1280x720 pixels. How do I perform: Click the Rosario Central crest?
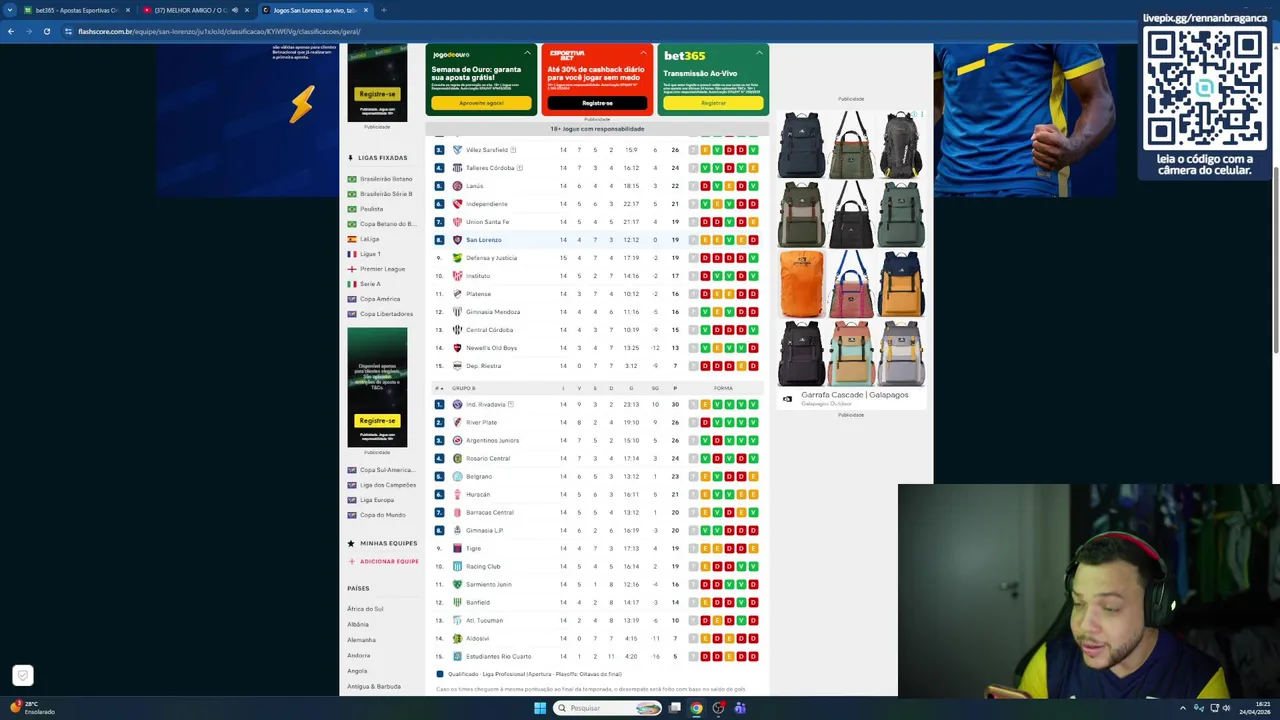[457, 458]
